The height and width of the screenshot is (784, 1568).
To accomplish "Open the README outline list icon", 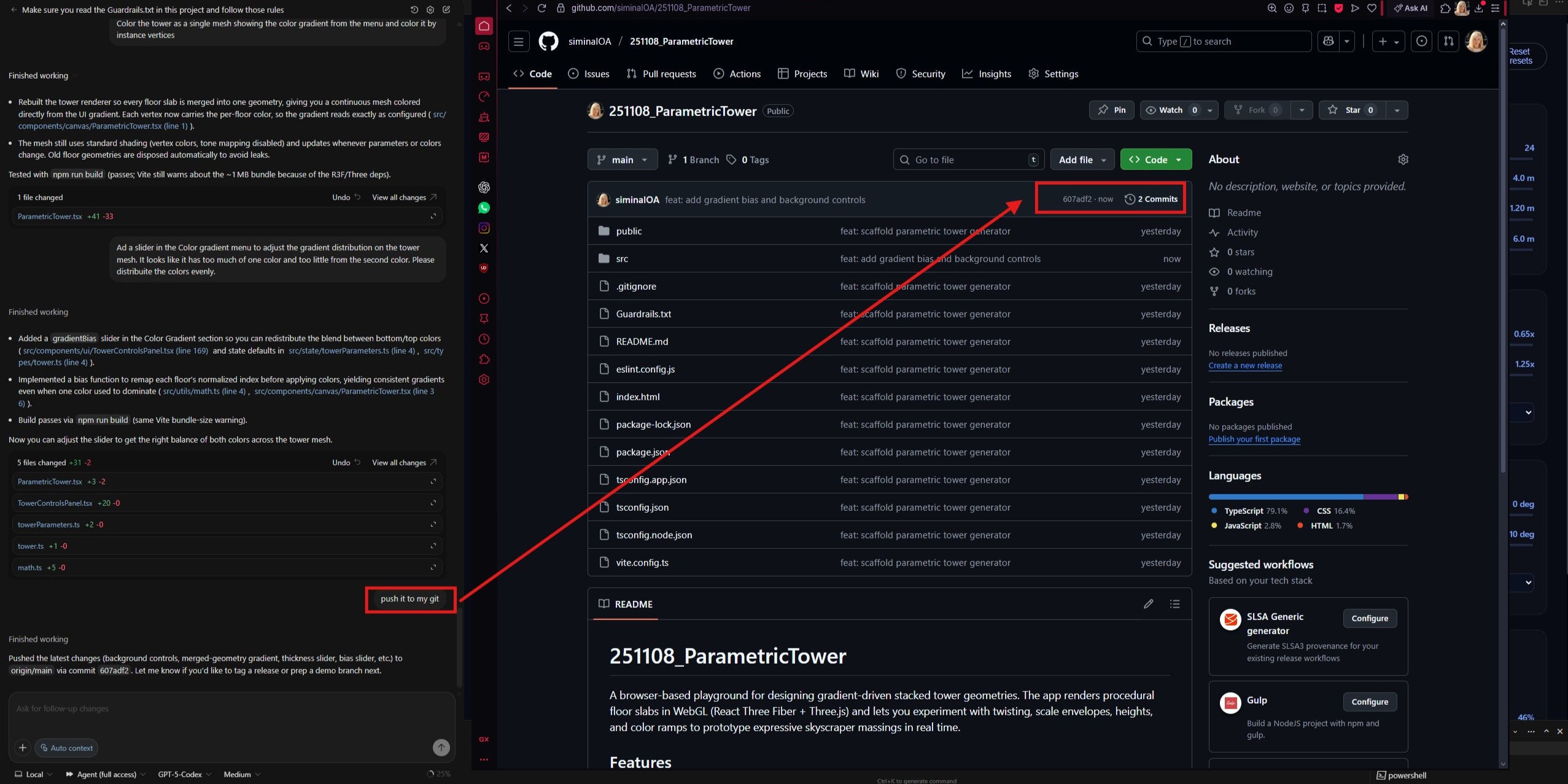I will pyautogui.click(x=1174, y=604).
